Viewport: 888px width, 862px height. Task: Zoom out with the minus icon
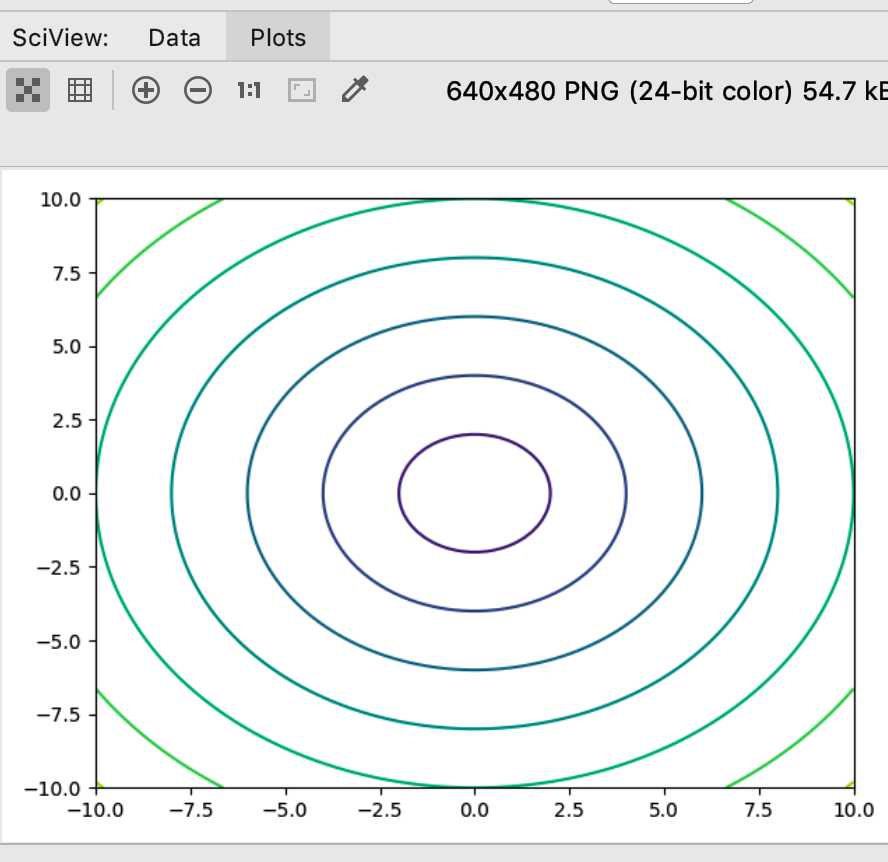click(x=198, y=90)
